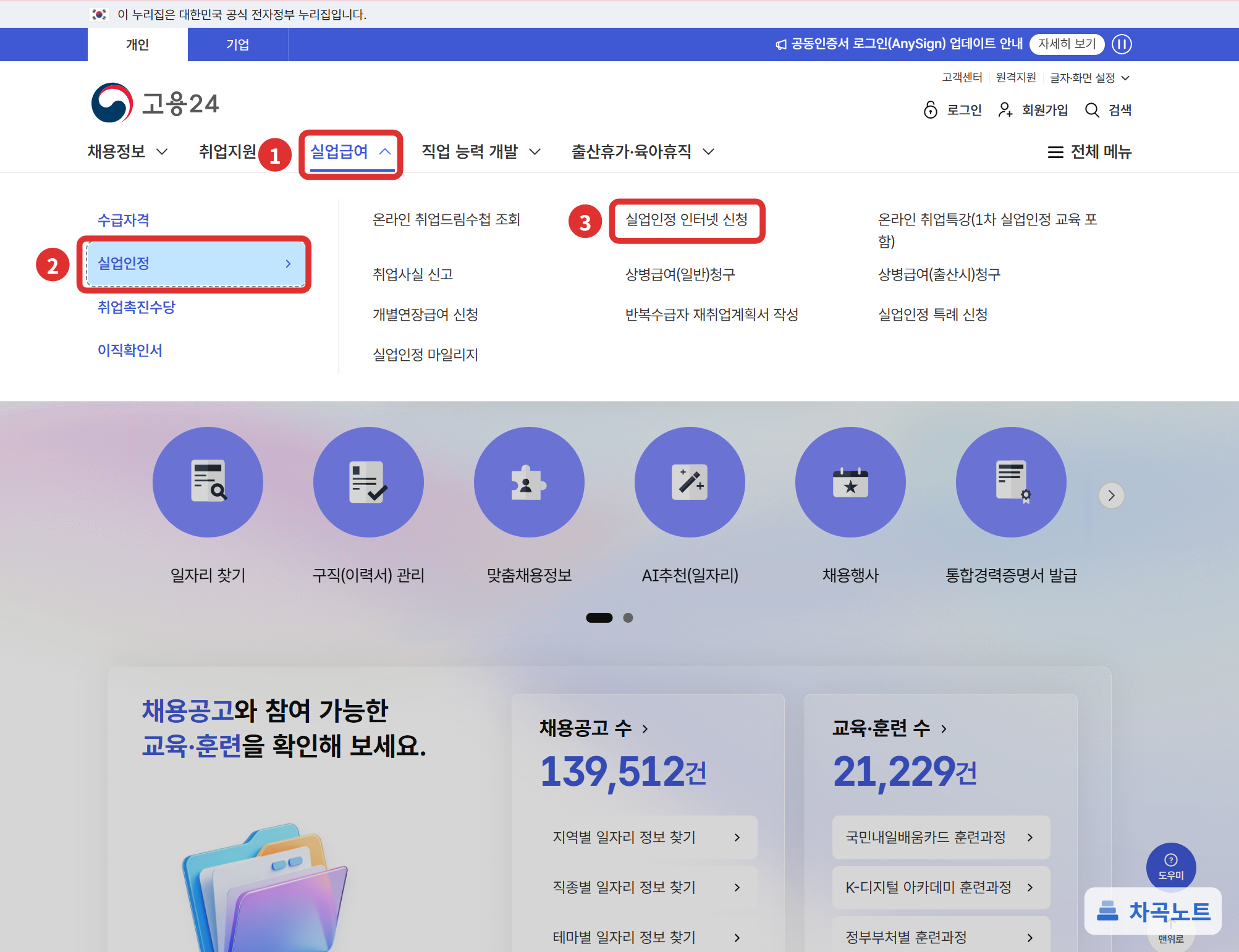Open the 구직(이력서) 관리 icon
Viewport: 1239px width, 952px height.
(368, 482)
